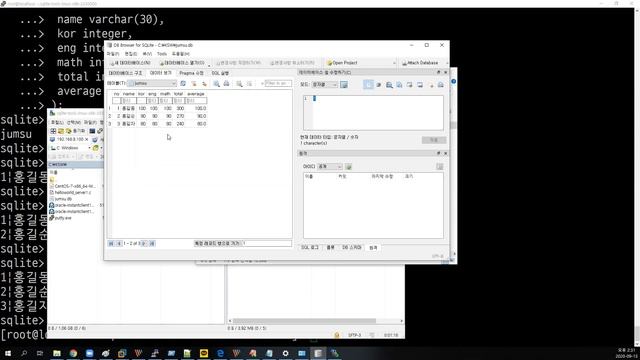
Task: Click the go-to-record number input
Action: 267,244
